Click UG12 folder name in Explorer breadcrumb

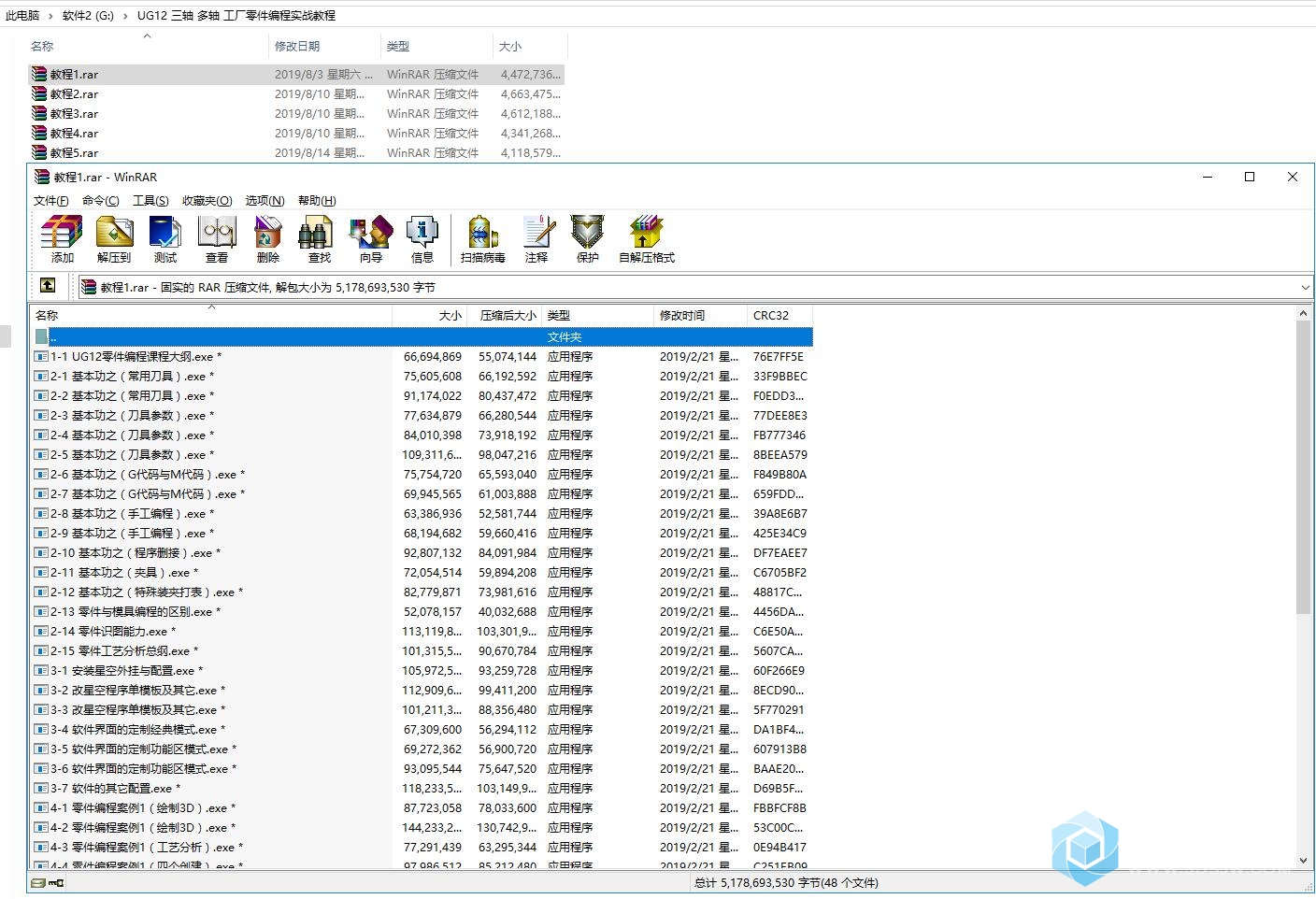[236, 16]
